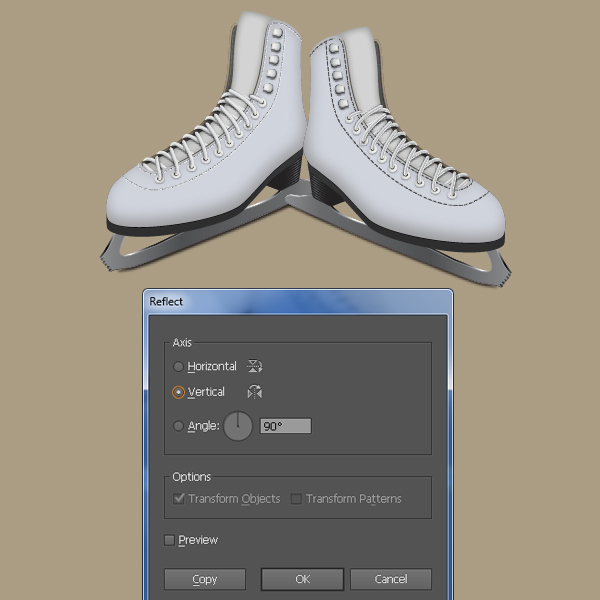Click the Reflect dialog title bar

click(x=298, y=302)
